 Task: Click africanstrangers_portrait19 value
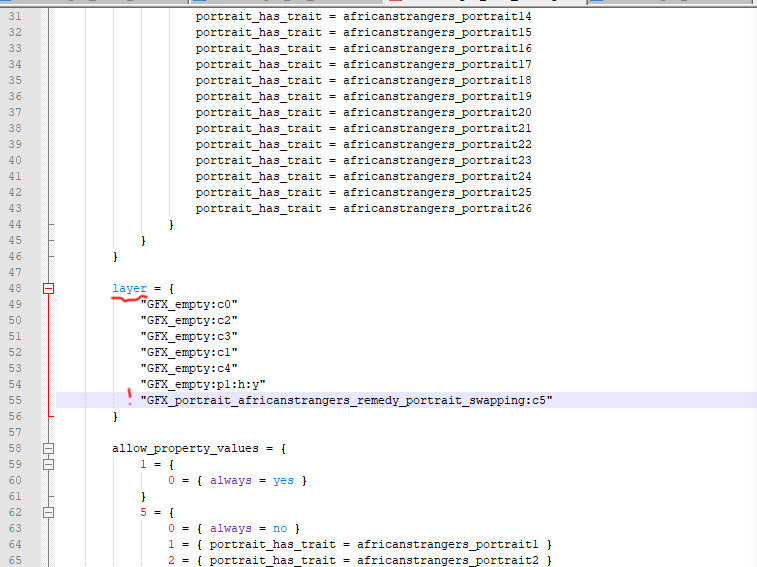437,96
